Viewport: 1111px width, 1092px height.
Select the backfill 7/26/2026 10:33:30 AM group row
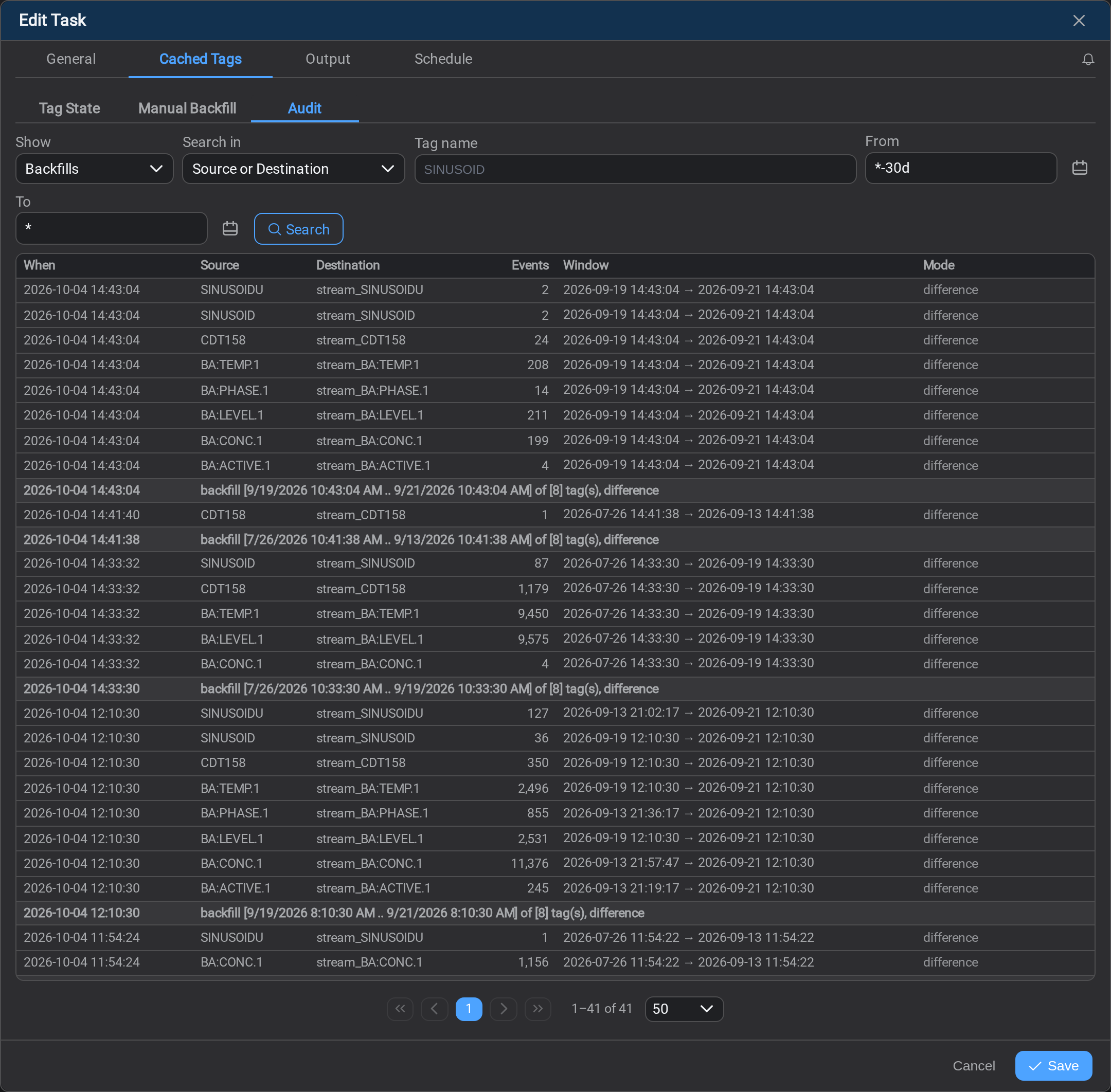[555, 689]
